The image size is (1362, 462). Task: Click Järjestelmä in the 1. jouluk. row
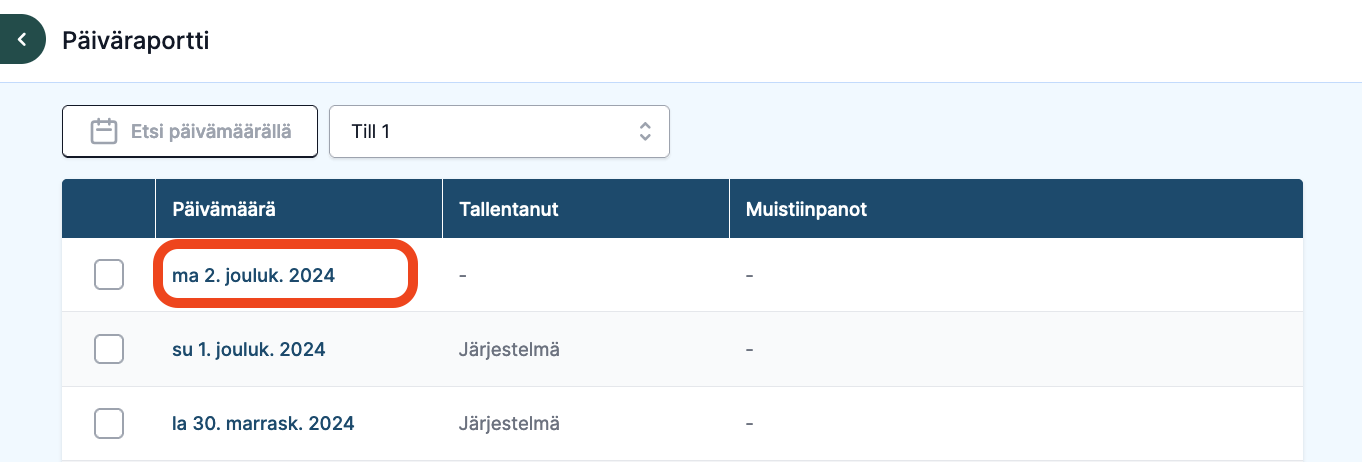click(509, 350)
